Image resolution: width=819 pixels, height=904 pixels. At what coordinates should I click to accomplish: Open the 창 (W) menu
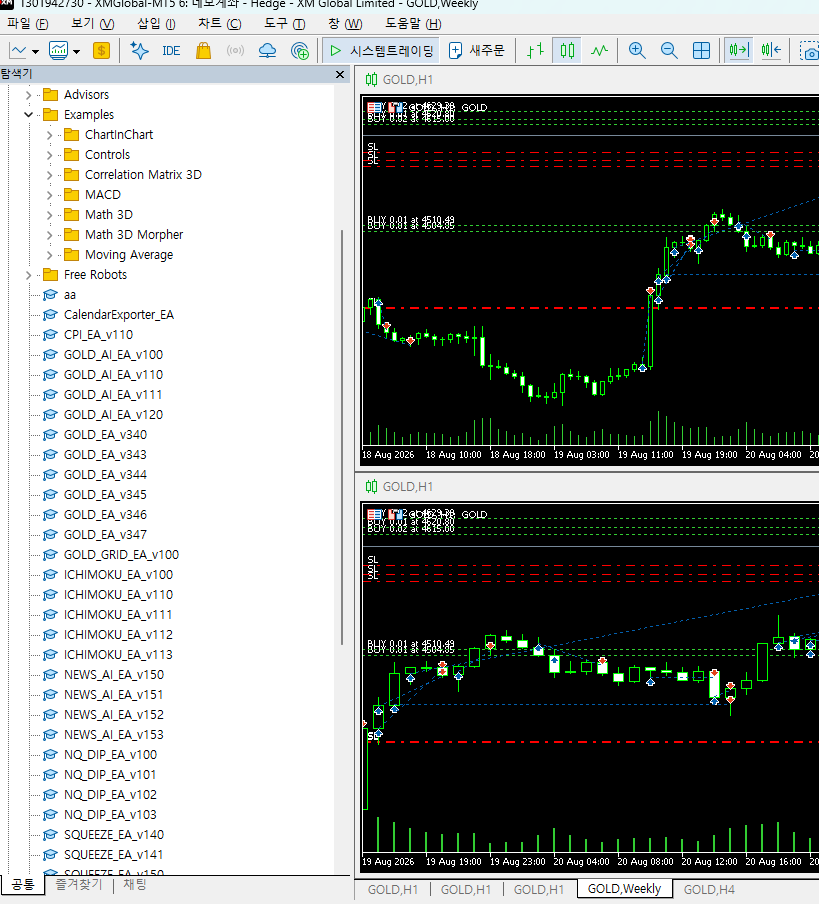pos(345,24)
